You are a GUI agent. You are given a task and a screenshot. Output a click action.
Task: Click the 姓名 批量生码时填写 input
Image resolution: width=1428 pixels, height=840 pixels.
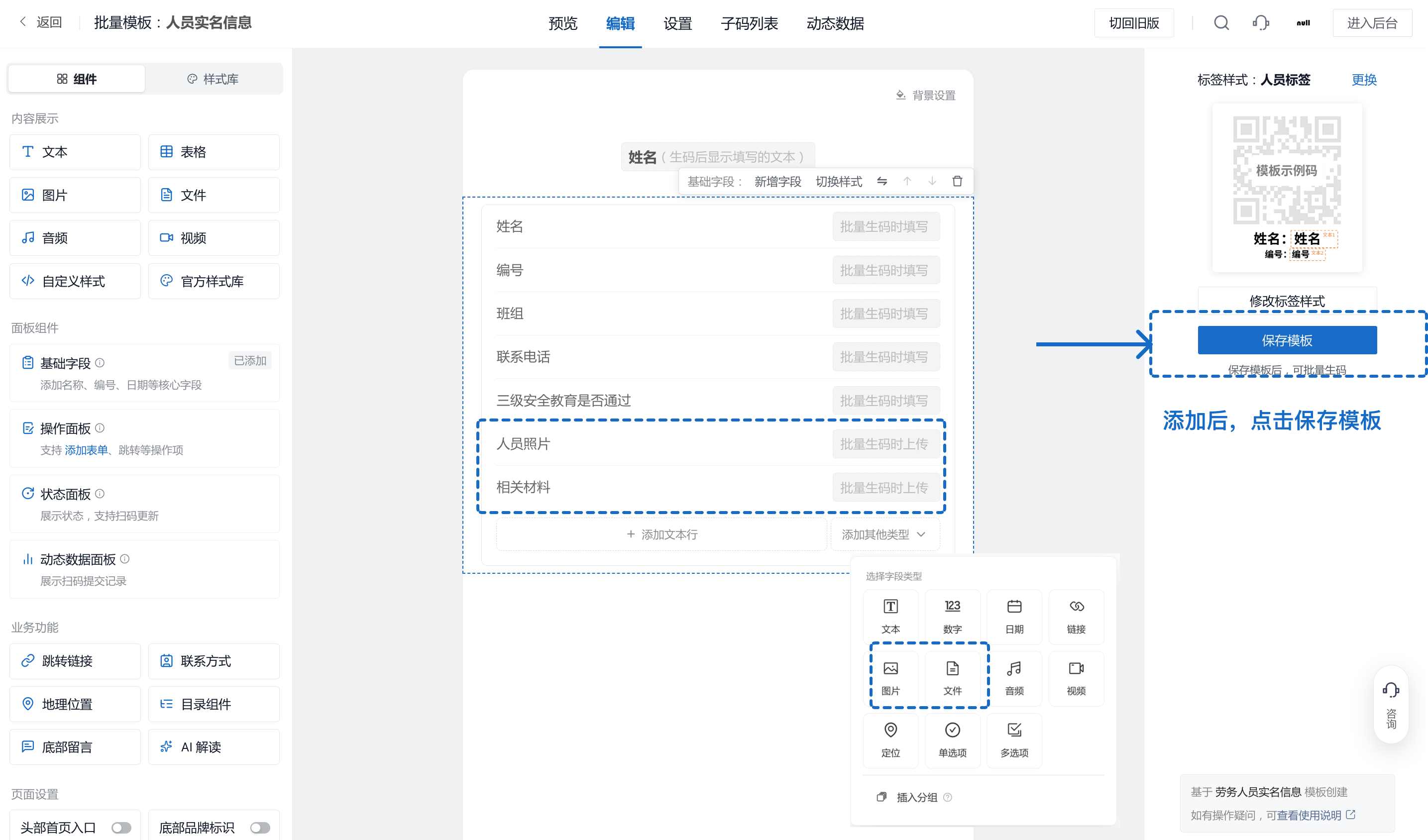click(x=885, y=226)
